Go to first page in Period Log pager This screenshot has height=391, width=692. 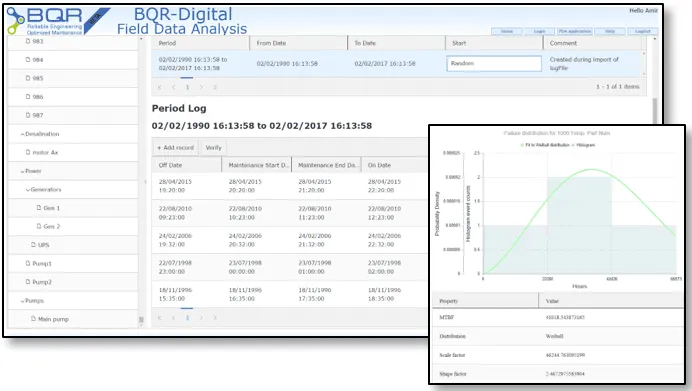tap(160, 318)
